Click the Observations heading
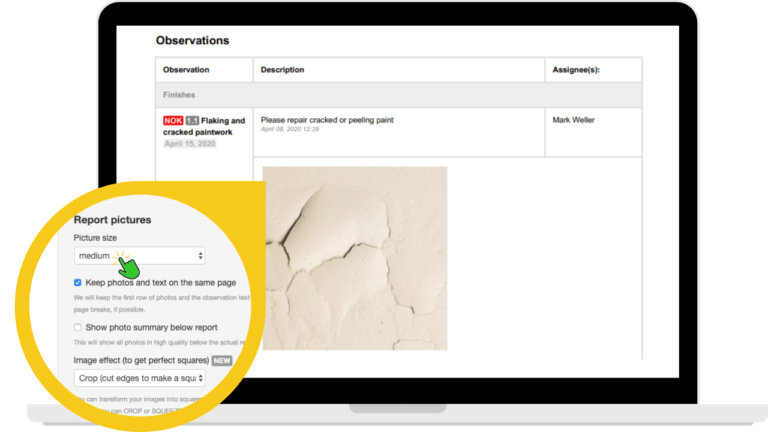Screen dimensions: 768x432 tap(192, 41)
